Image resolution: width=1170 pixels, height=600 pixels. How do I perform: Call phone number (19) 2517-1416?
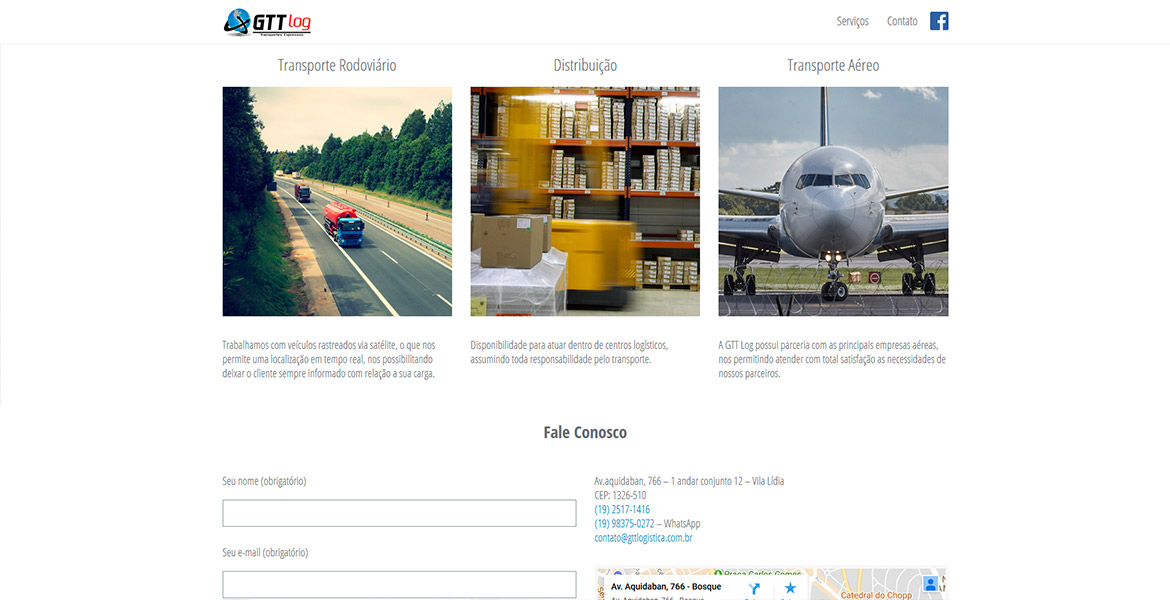click(622, 509)
